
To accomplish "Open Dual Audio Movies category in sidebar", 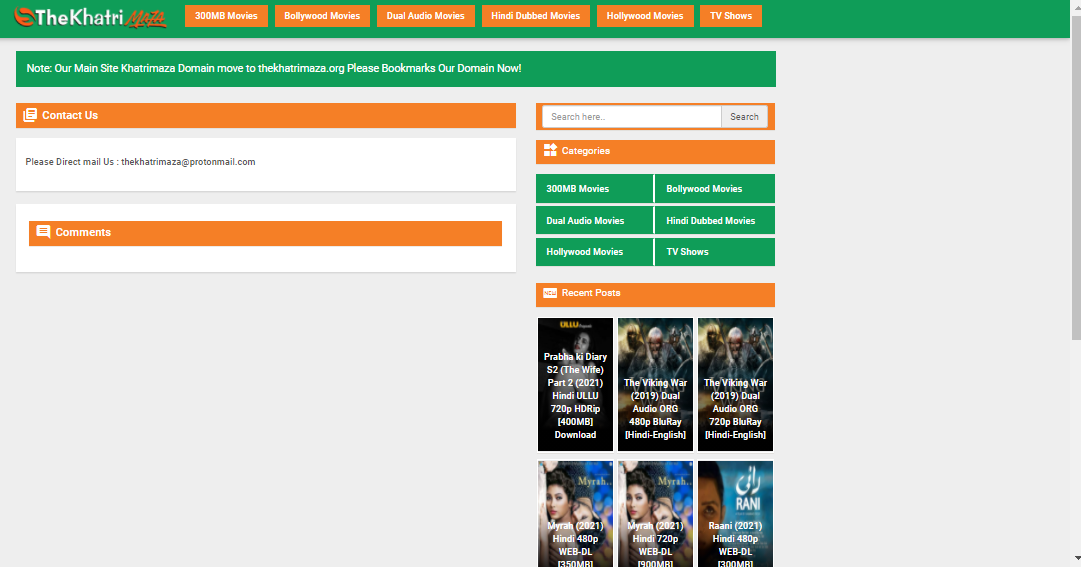I will point(594,220).
